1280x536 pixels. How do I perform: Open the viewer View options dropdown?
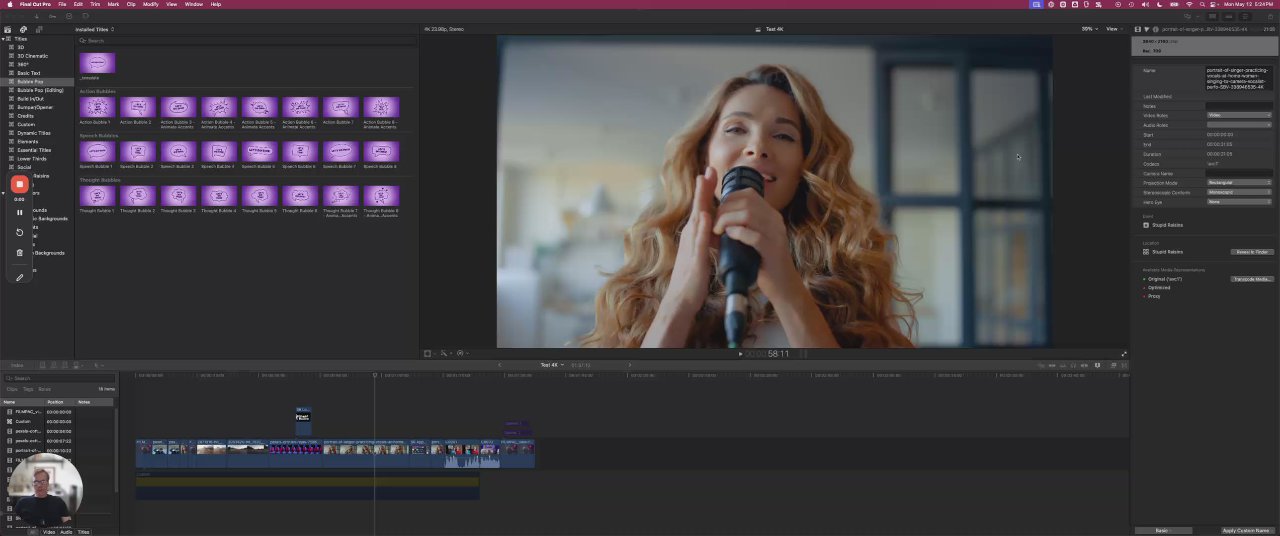coord(1113,29)
